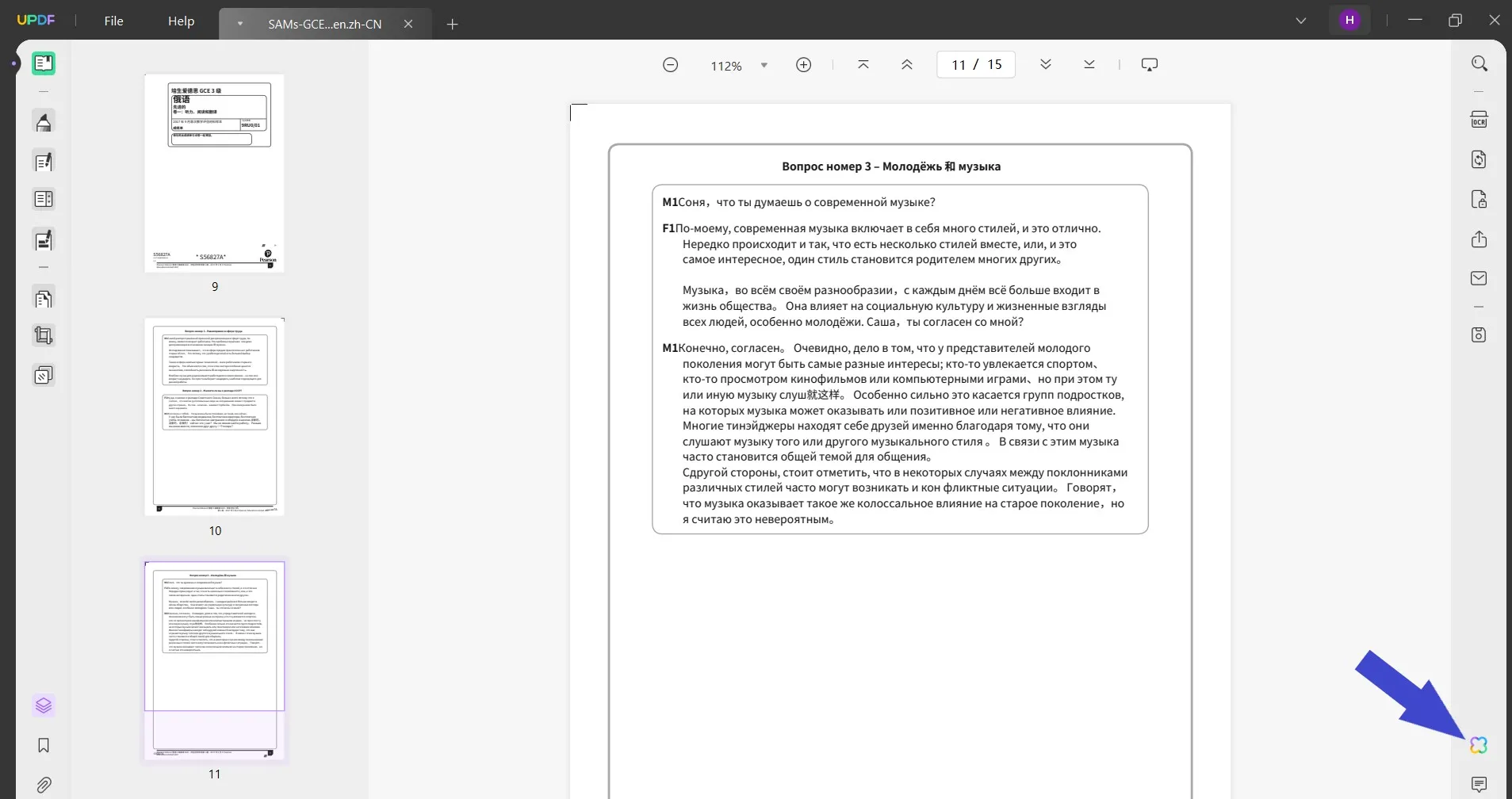Open the comments chat panel

point(1479,785)
